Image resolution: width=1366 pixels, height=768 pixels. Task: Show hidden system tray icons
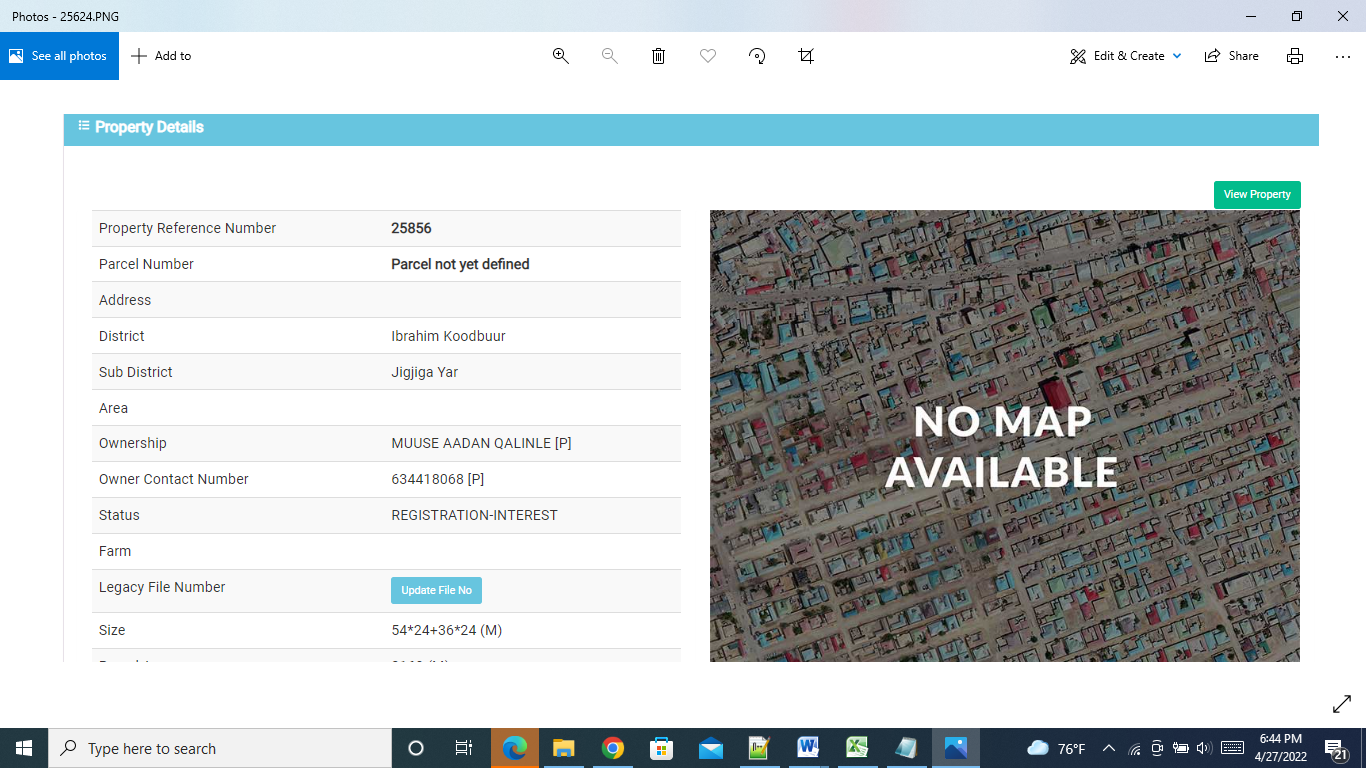point(1109,748)
